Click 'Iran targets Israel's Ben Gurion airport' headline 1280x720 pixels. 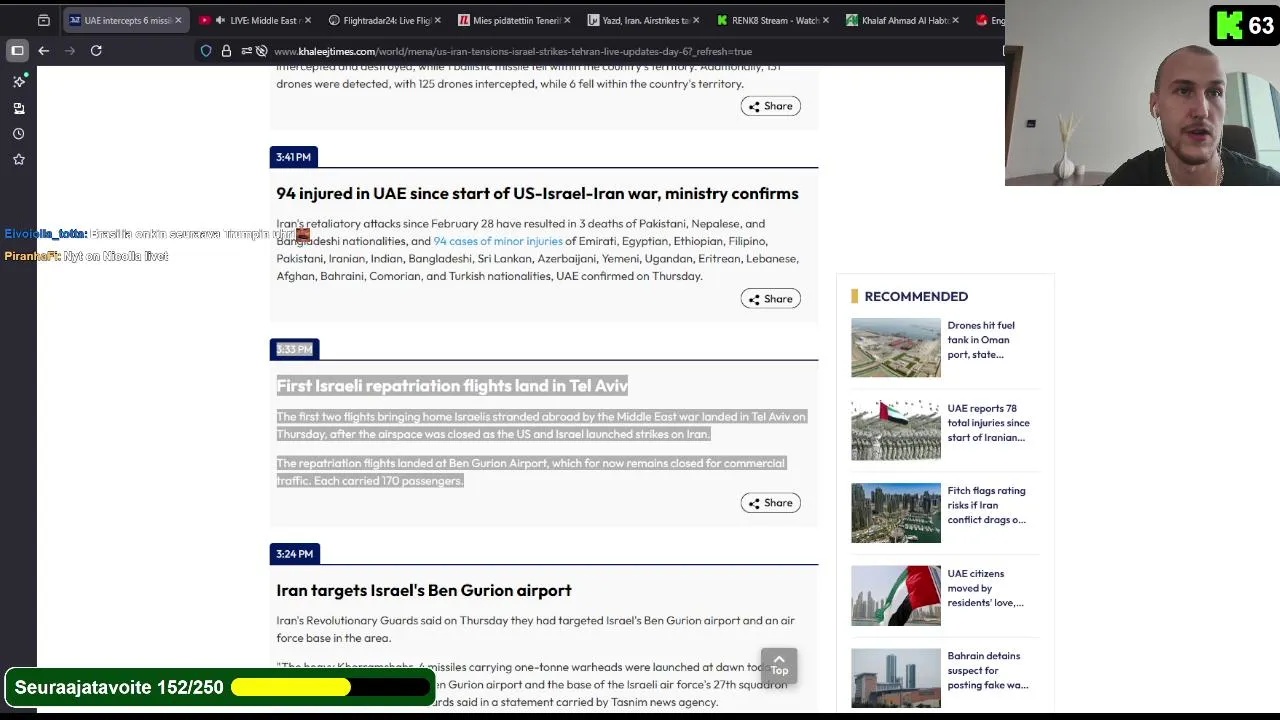pos(424,590)
